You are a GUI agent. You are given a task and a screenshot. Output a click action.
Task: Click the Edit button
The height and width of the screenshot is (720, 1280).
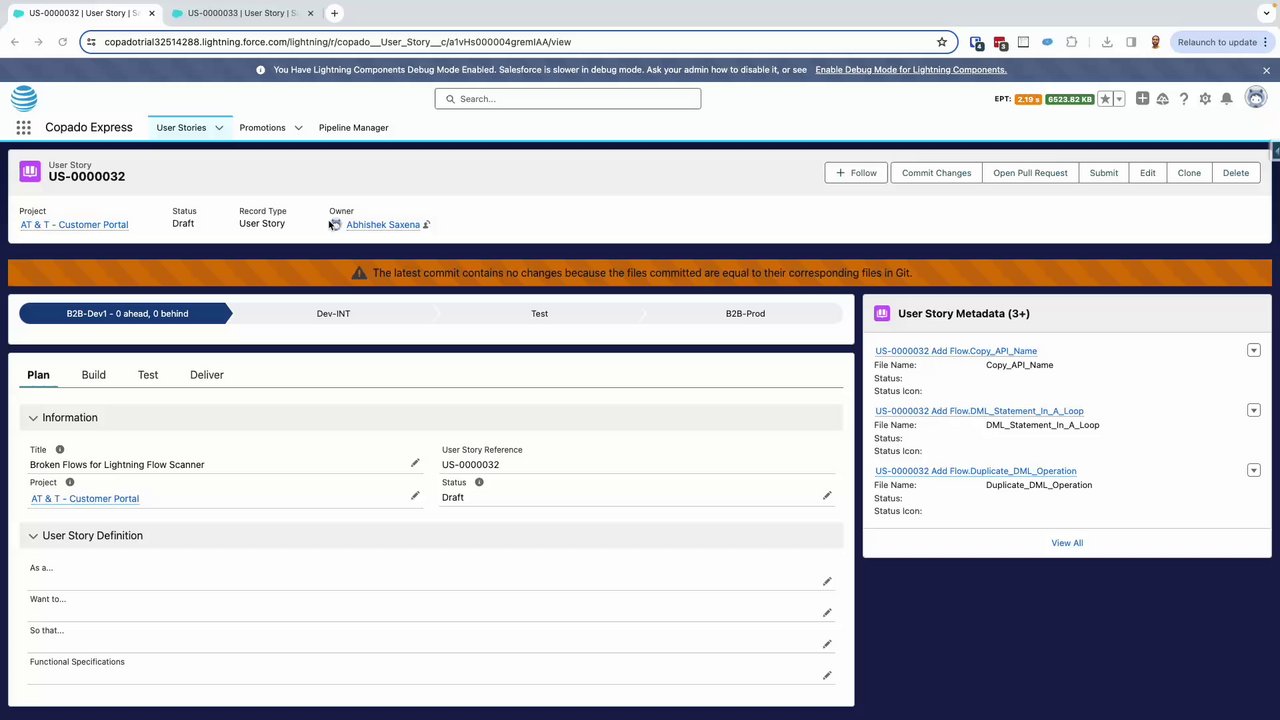(x=1148, y=173)
